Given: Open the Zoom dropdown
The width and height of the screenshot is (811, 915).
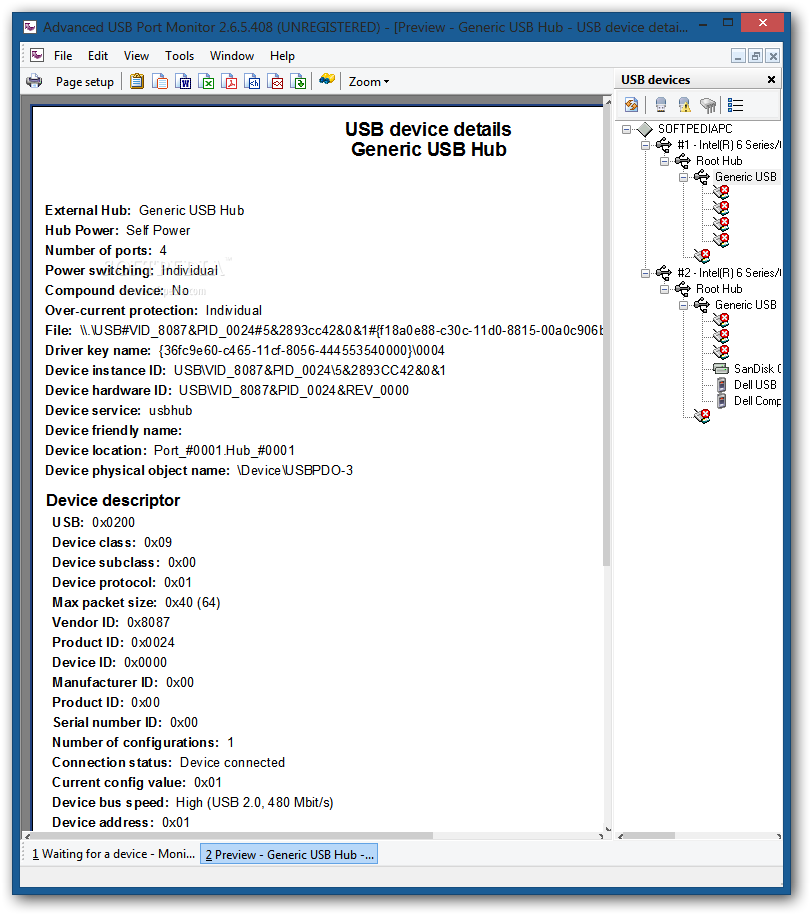Looking at the screenshot, I should coord(369,82).
